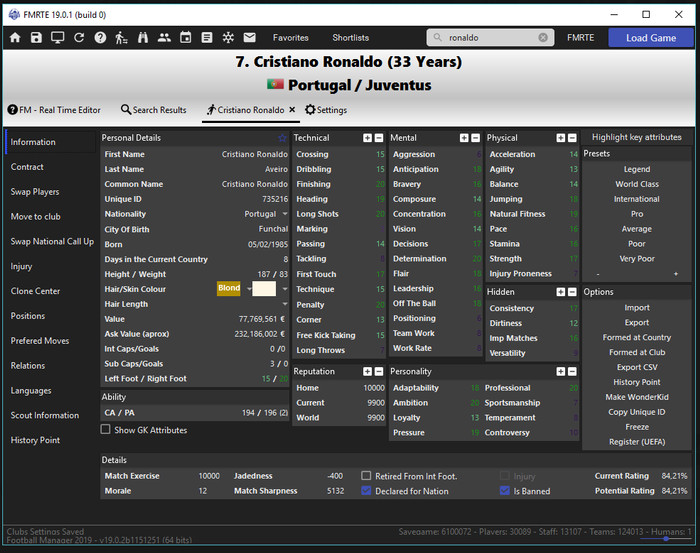Clear the search box with X icon
700x553 pixels.
(x=543, y=37)
